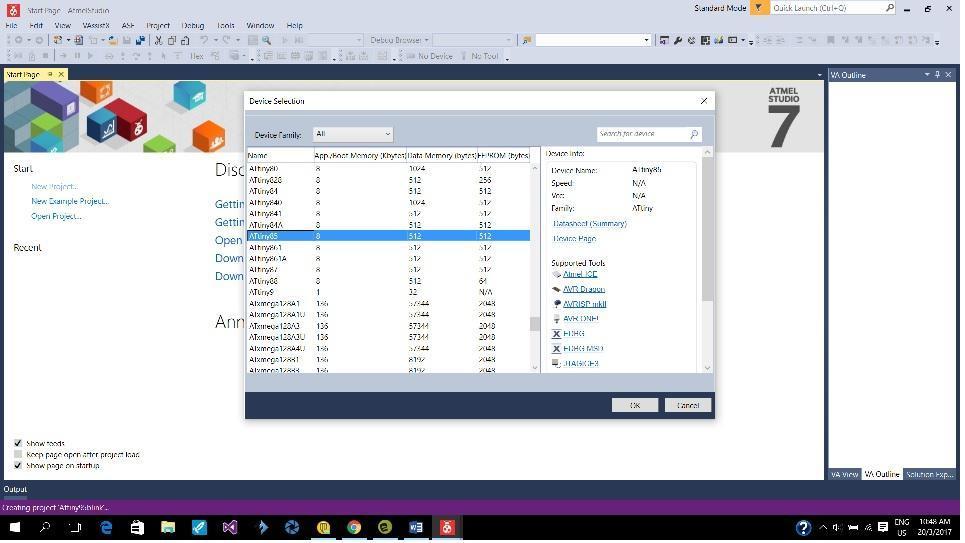Screen dimensions: 965x543
Task: Switch to the VA View tab
Action: (844, 475)
